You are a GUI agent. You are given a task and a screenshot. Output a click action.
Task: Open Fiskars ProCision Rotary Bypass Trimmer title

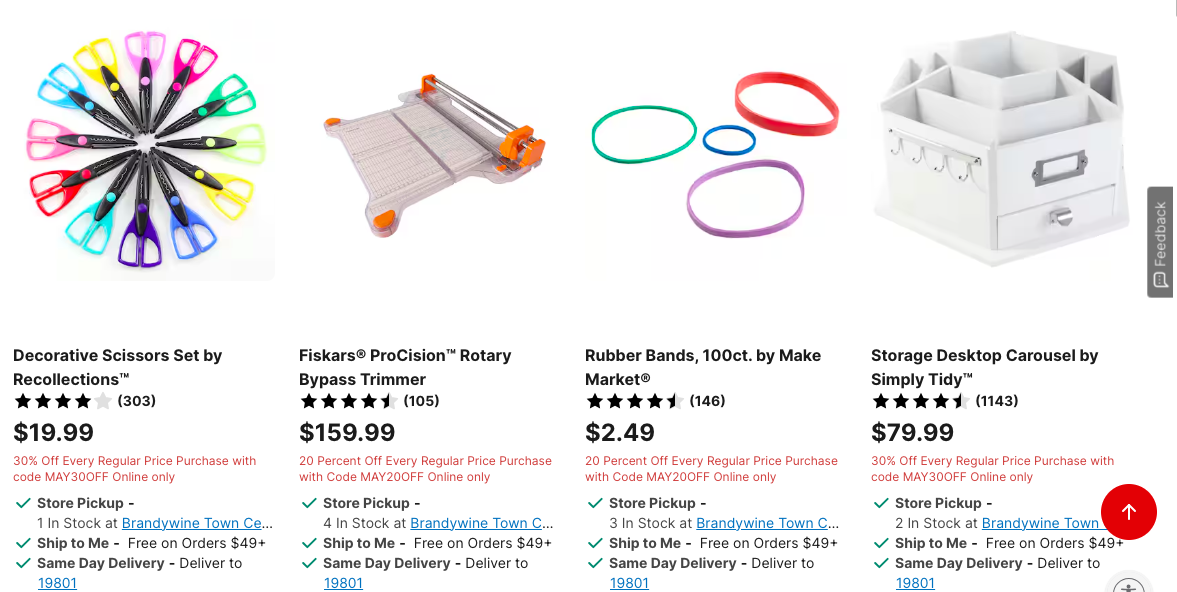[405, 367]
